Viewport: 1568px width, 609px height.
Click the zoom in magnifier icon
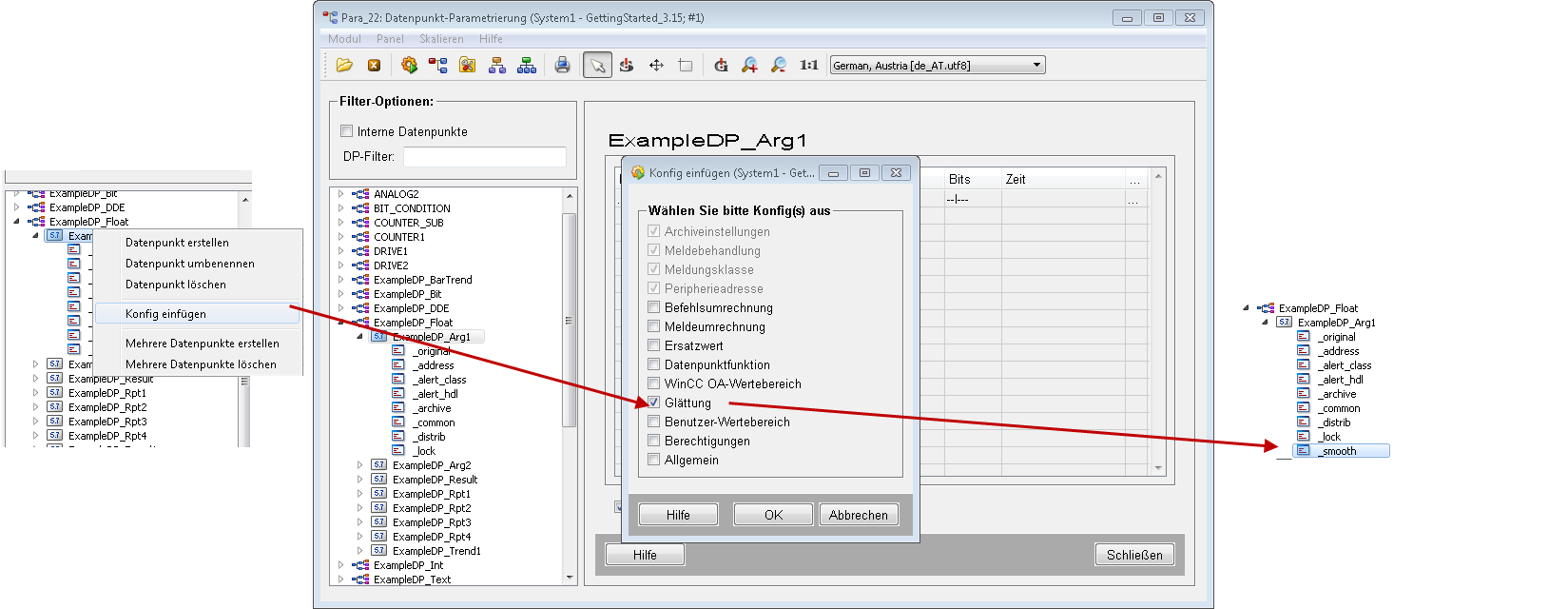[749, 65]
